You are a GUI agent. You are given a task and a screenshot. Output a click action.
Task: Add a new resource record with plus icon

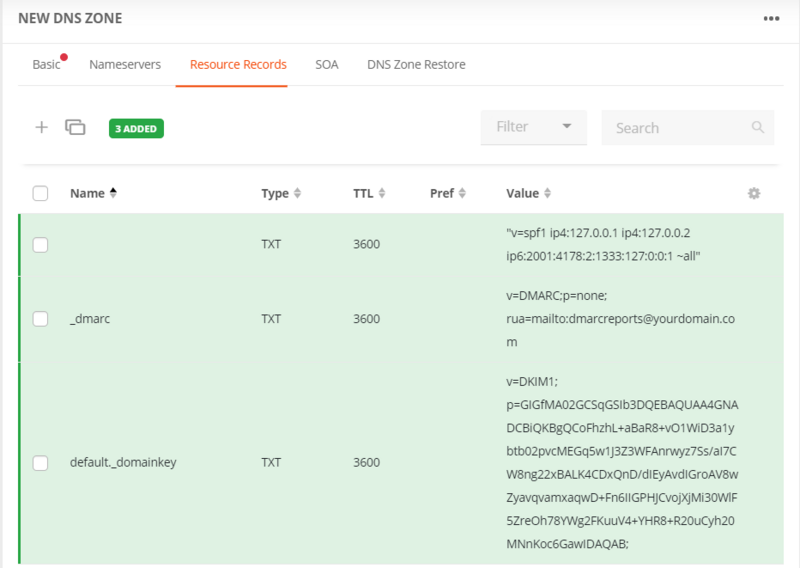(x=41, y=127)
